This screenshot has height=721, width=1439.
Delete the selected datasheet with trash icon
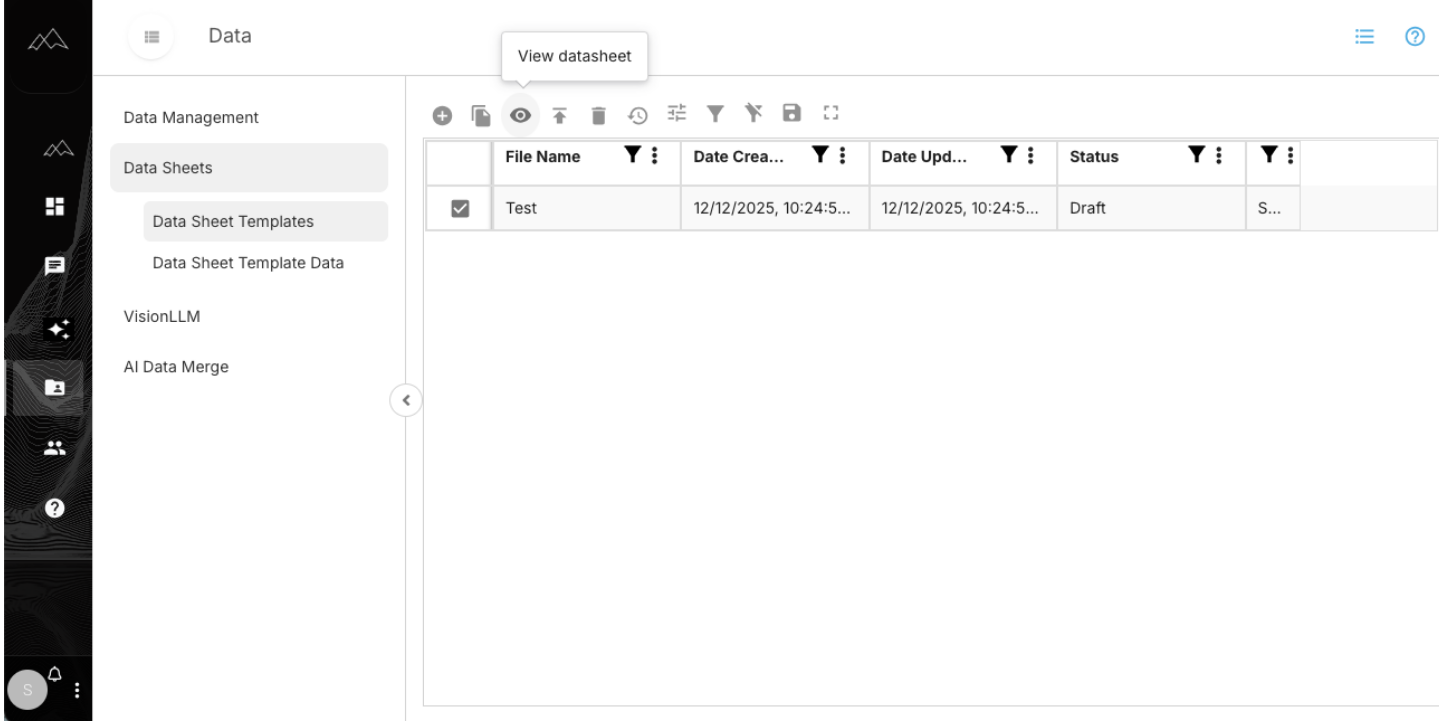598,114
